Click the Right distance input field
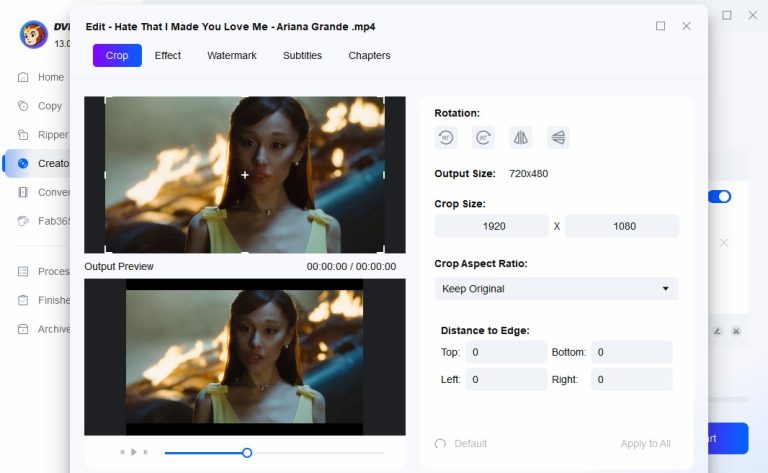This screenshot has width=768, height=473. point(631,379)
